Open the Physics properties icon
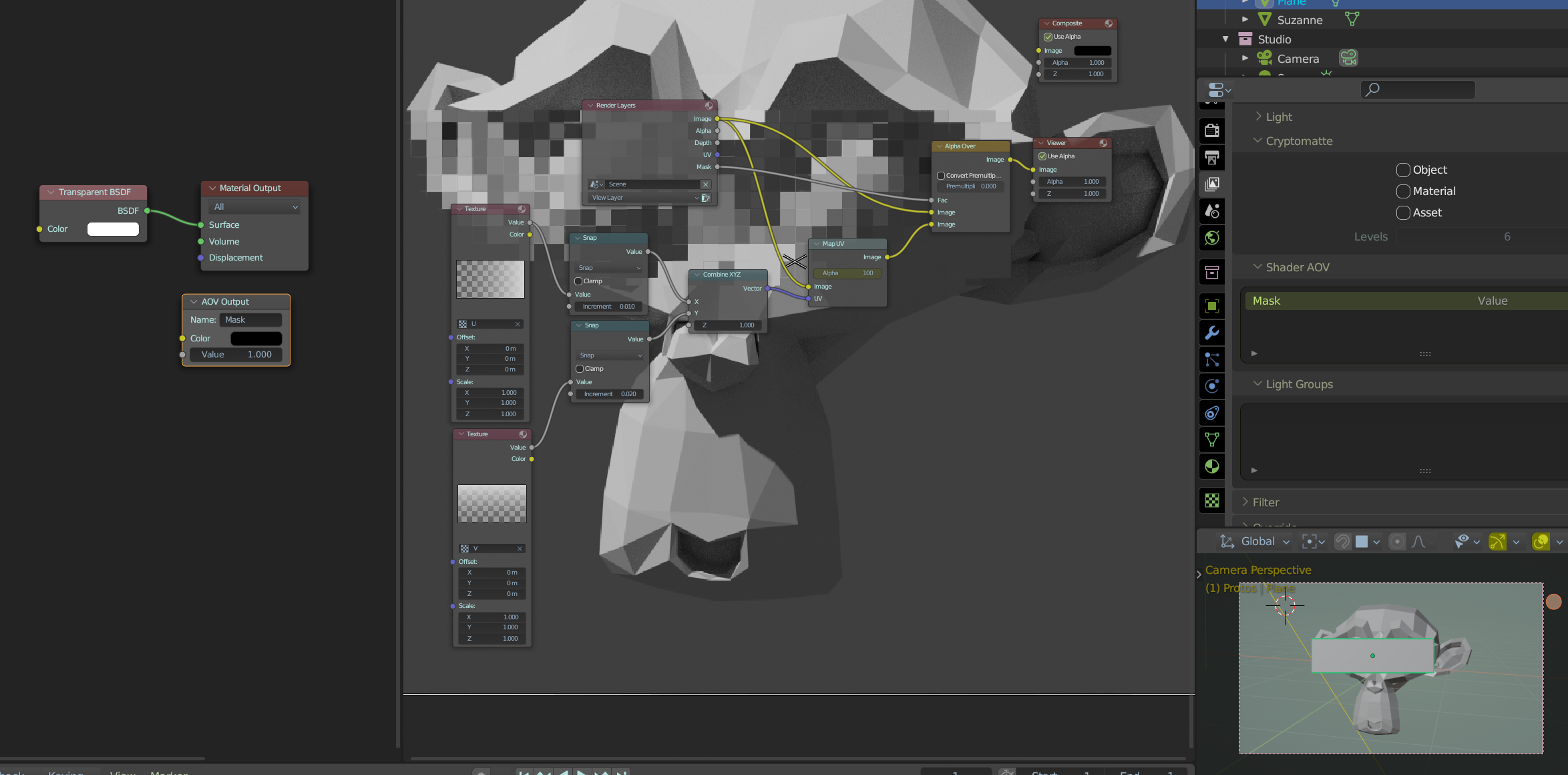The height and width of the screenshot is (775, 1568). tap(1212, 386)
